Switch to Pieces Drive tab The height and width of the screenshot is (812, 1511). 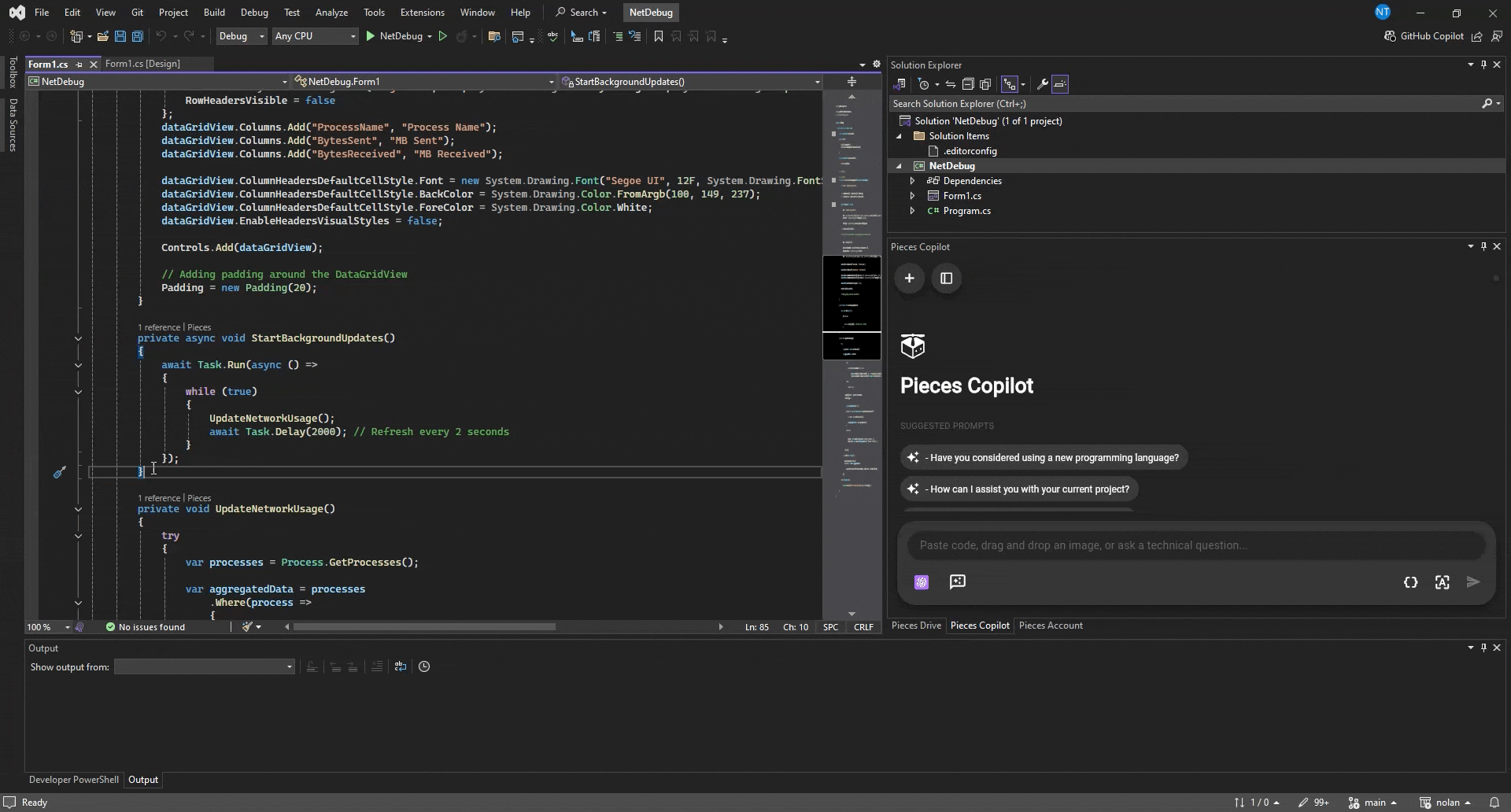coord(916,626)
